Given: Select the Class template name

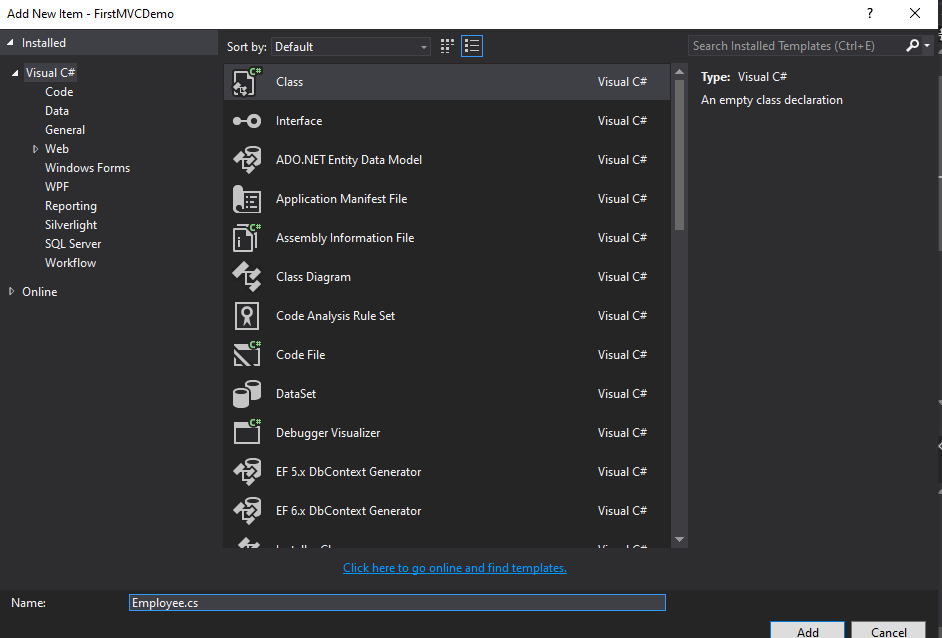Looking at the screenshot, I should (290, 82).
